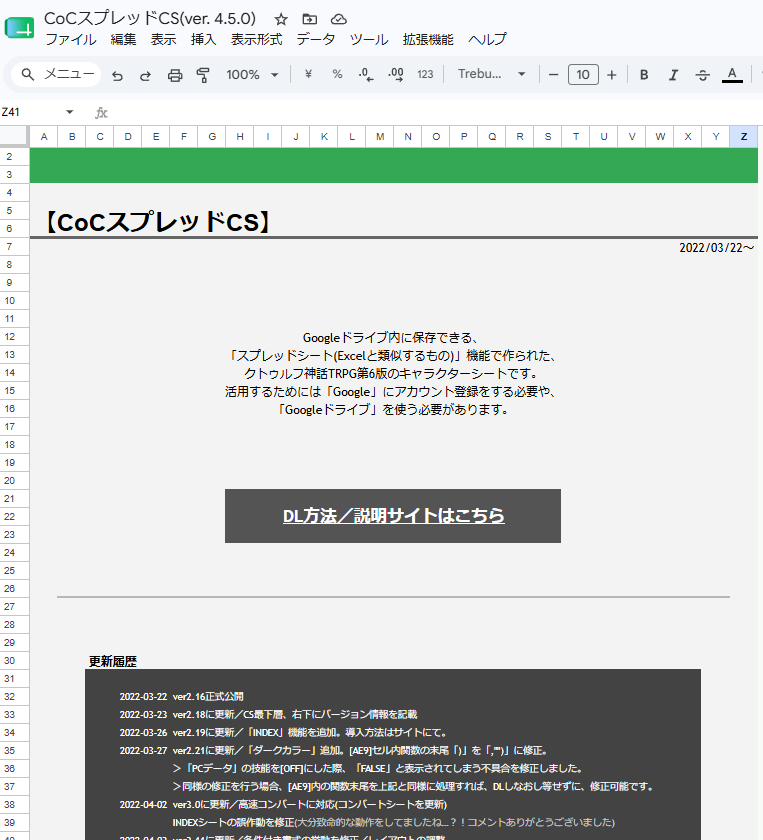This screenshot has width=763, height=840.
Task: Click the 2022-03-23 ver2.18 update line
Action: coord(268,715)
